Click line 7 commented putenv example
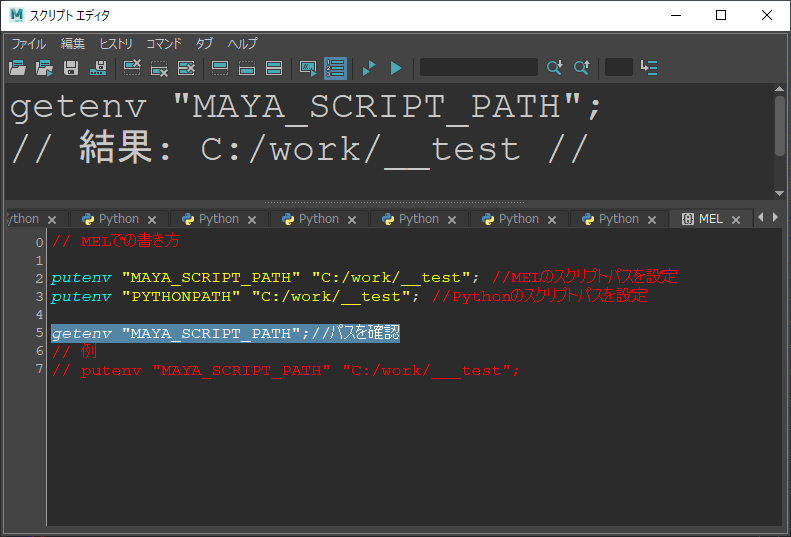The width and height of the screenshot is (791, 537). (286, 370)
